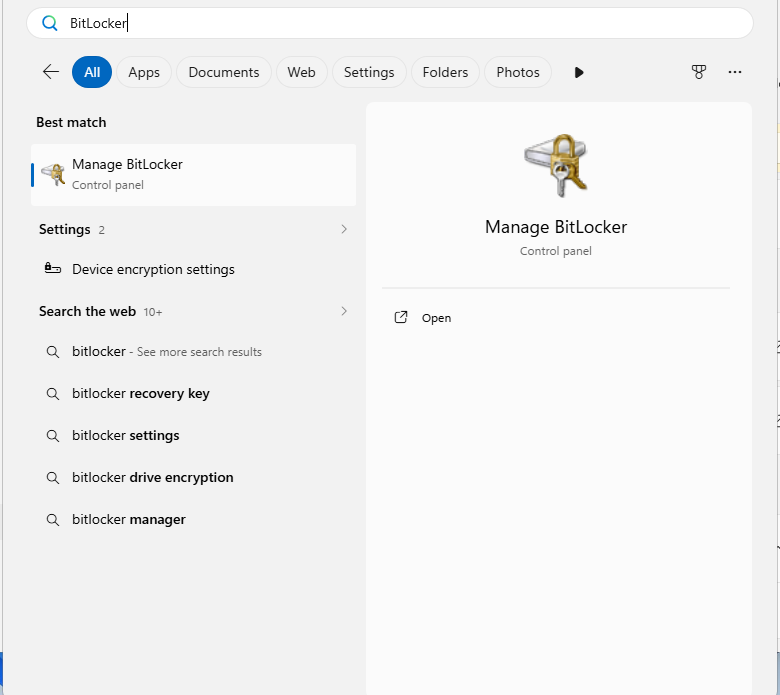Open the three-dot options menu

point(735,72)
